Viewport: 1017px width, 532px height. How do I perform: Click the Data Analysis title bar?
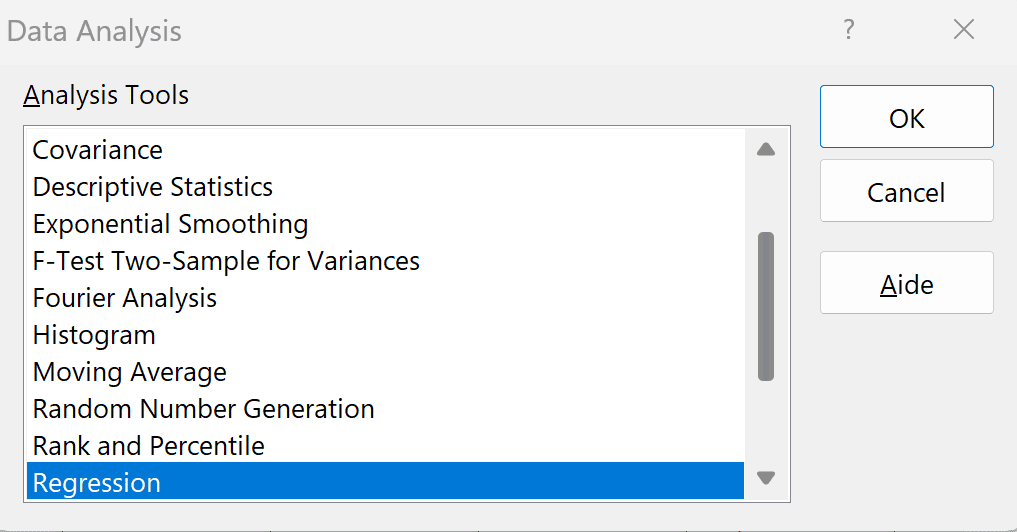pos(400,30)
